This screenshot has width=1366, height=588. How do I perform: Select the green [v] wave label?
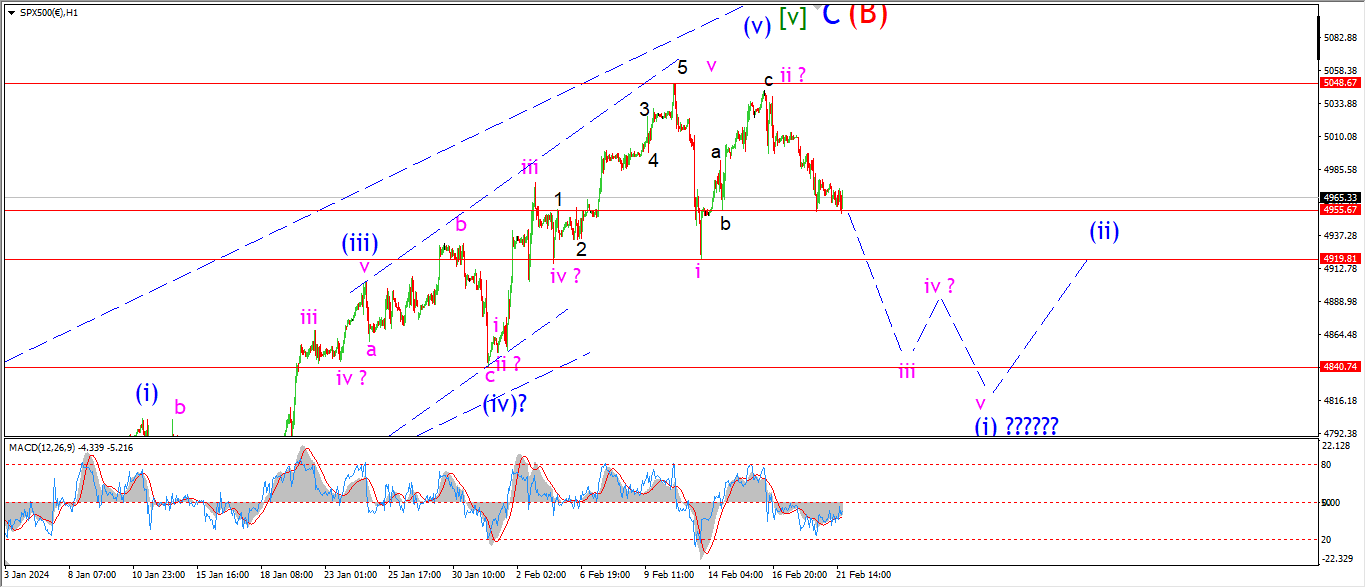tap(793, 17)
